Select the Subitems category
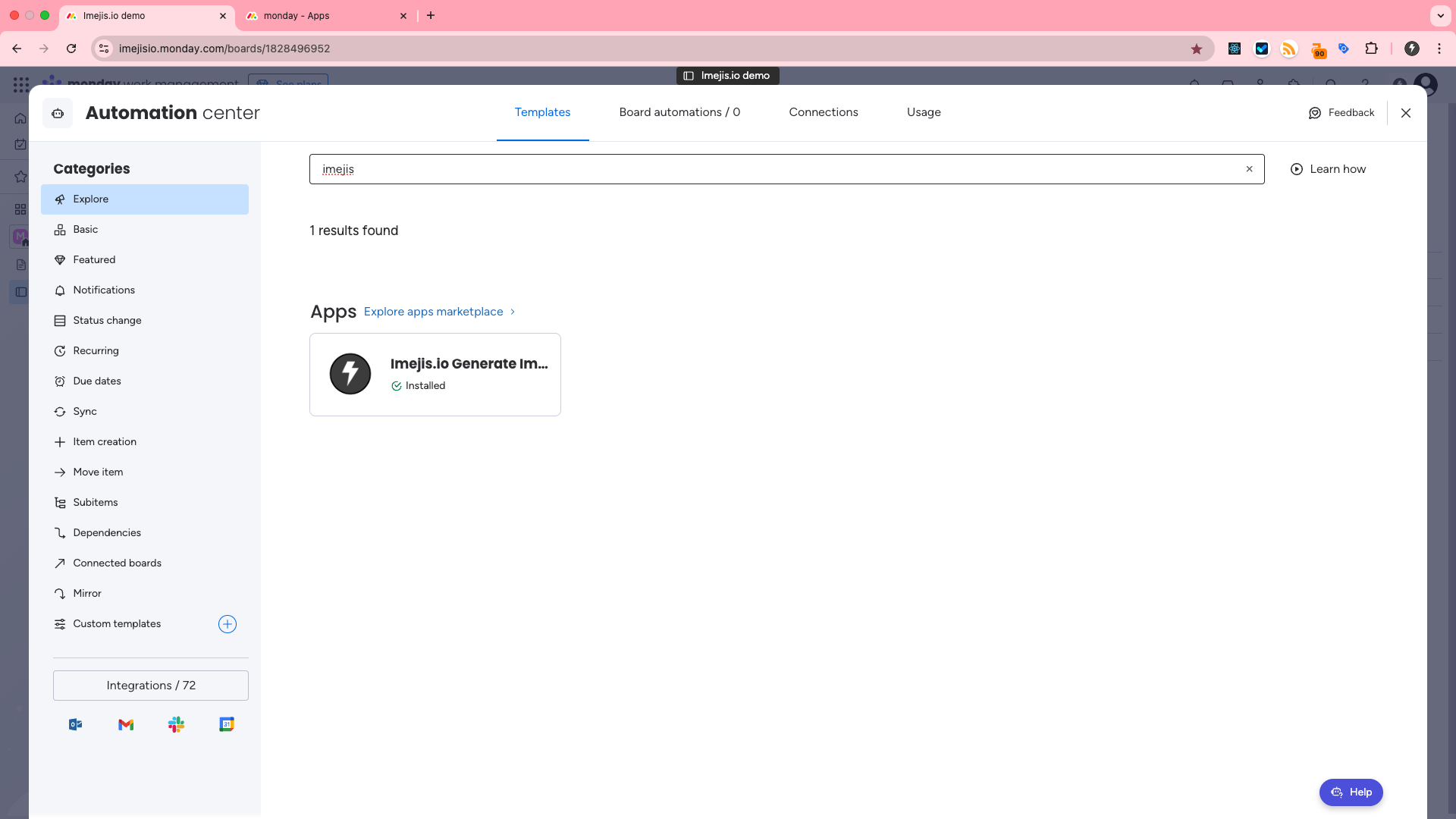The image size is (1456, 819). click(x=145, y=503)
